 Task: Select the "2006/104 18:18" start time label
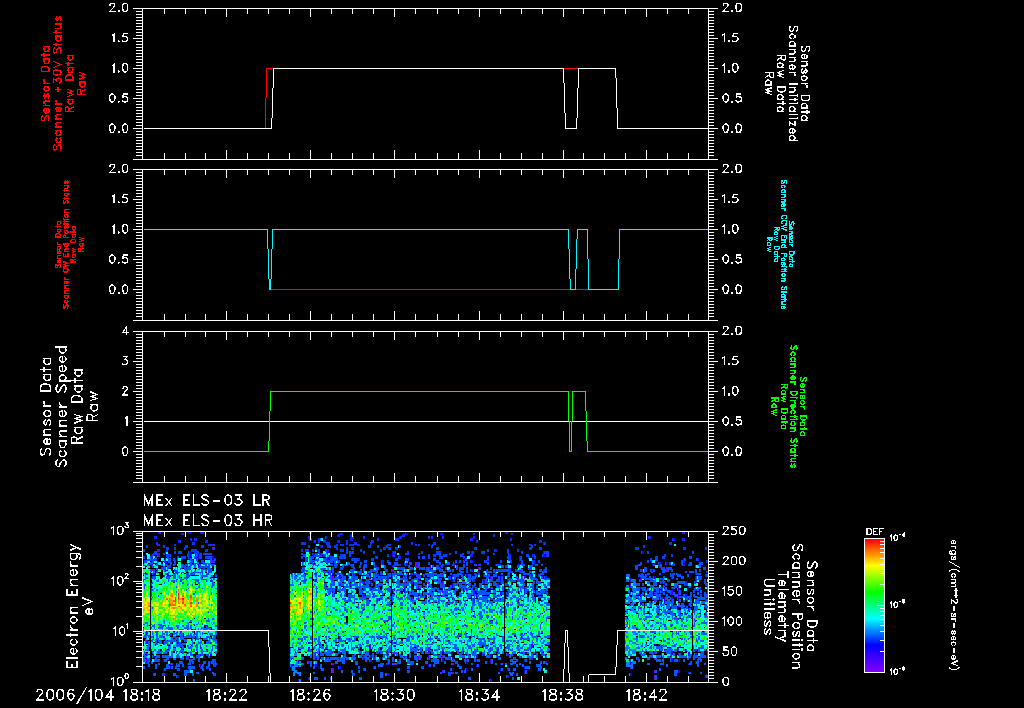point(99,695)
